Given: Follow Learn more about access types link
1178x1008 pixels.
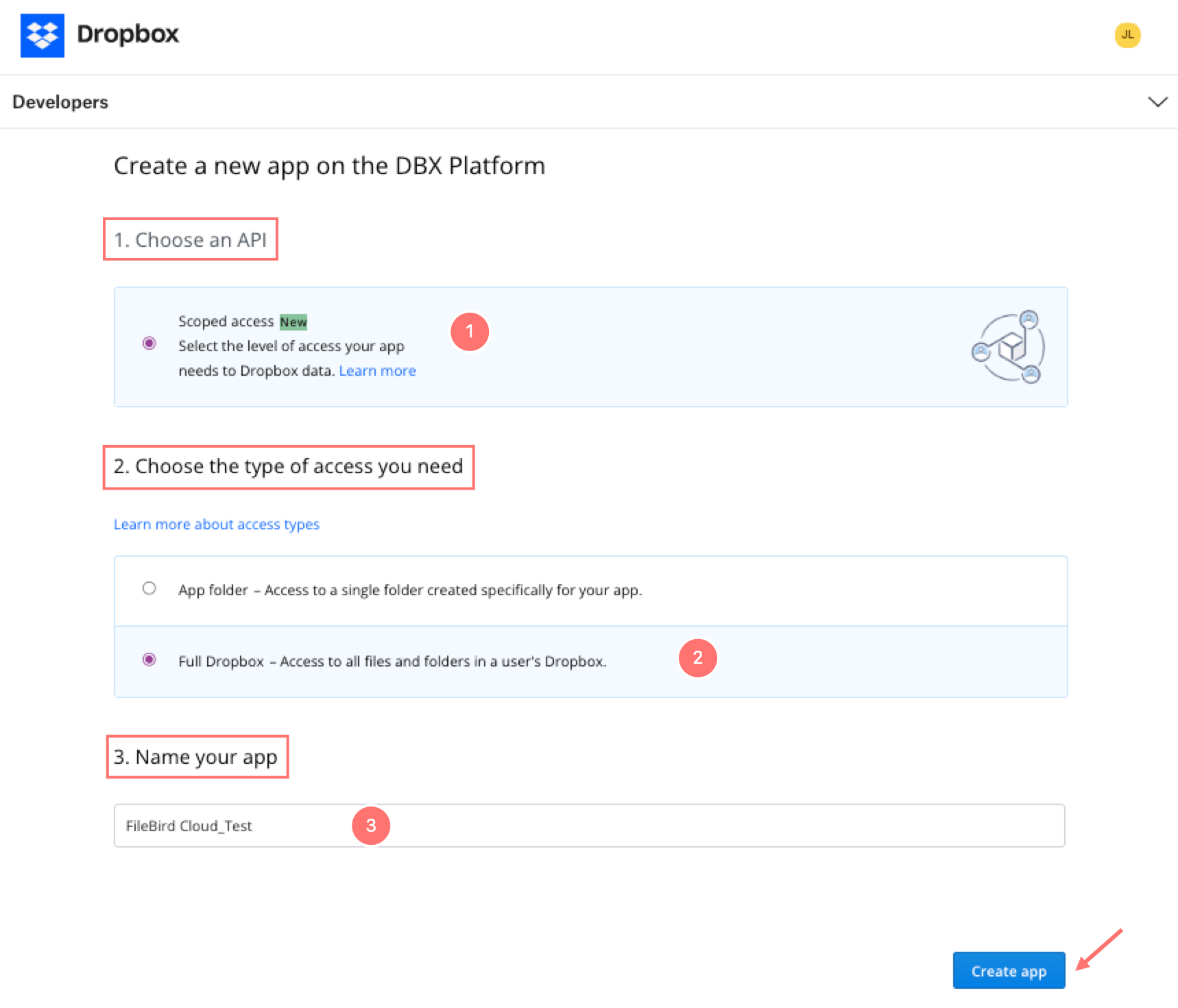Looking at the screenshot, I should (x=216, y=525).
